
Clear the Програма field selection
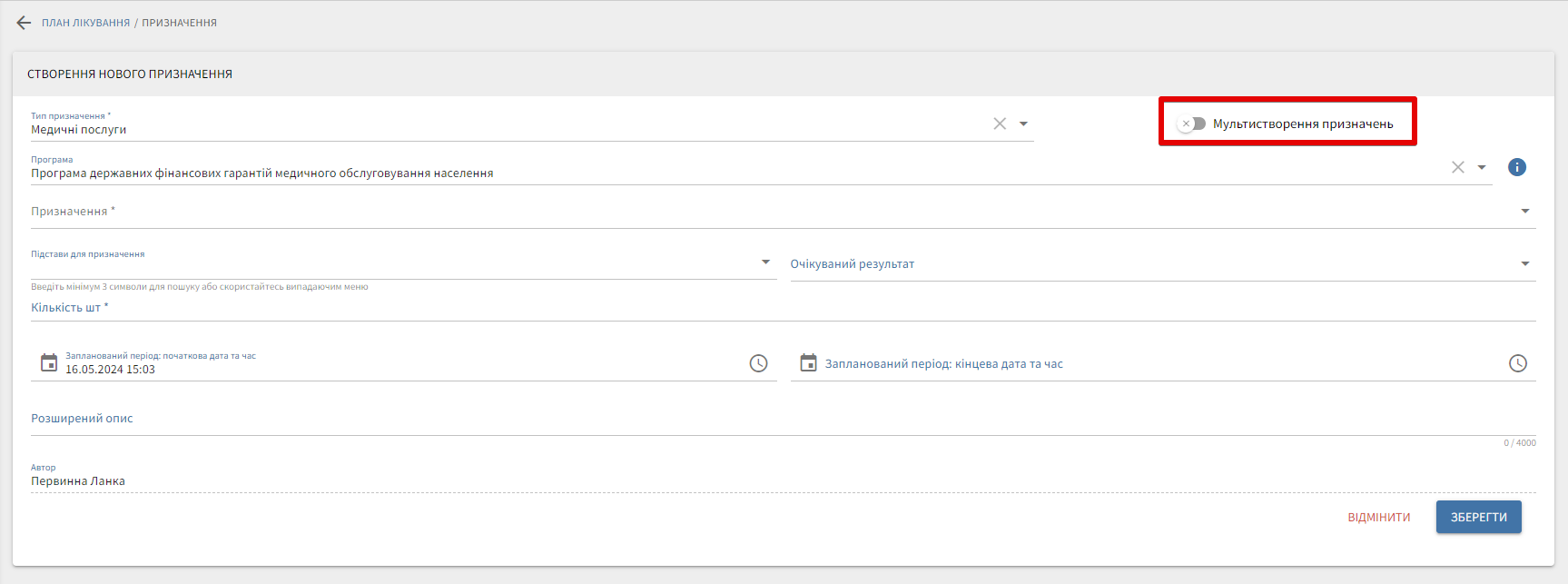pyautogui.click(x=1458, y=167)
